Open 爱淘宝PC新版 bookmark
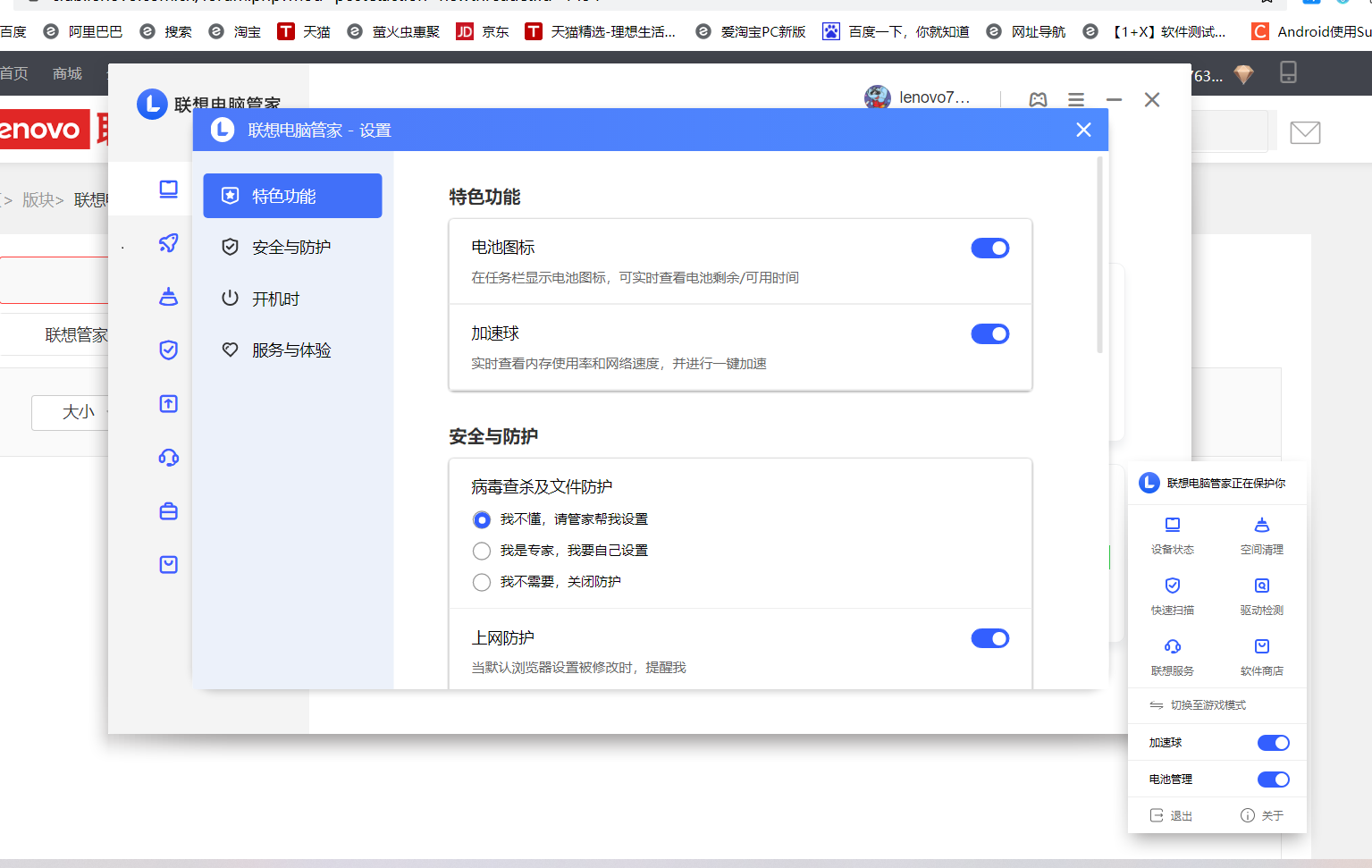 (751, 31)
